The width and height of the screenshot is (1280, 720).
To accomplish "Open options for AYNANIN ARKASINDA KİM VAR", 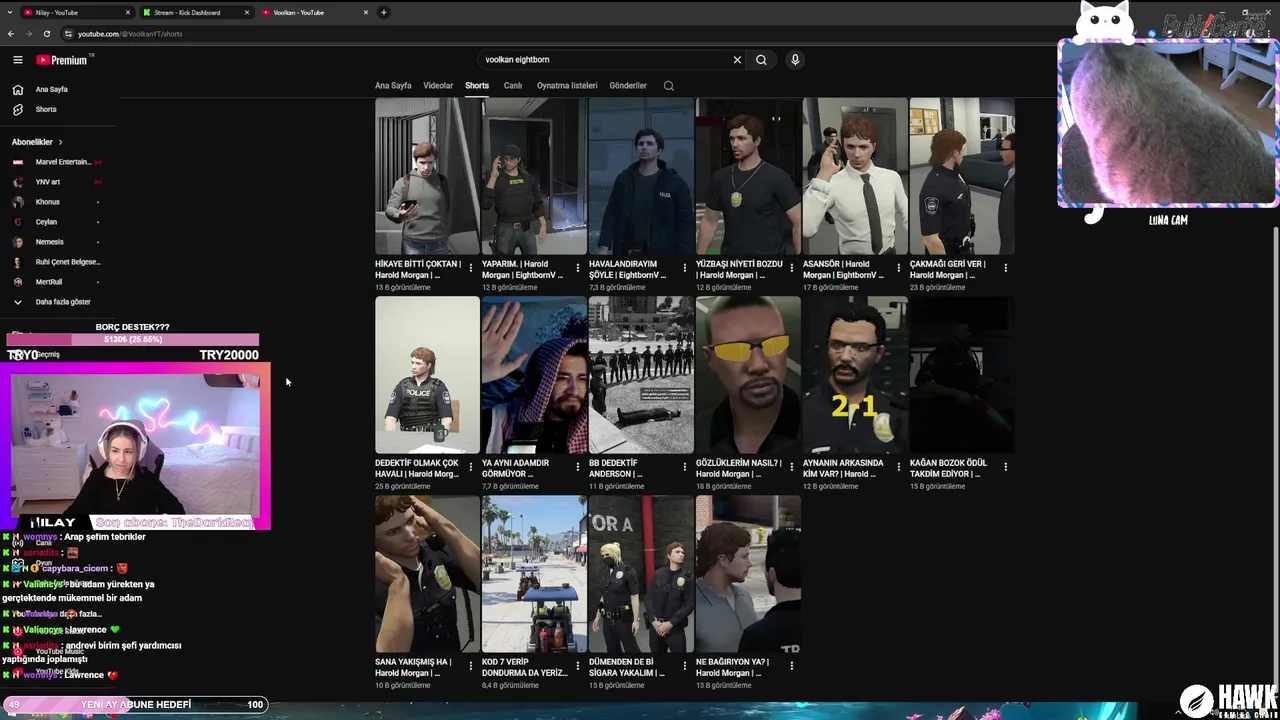I will coord(898,467).
